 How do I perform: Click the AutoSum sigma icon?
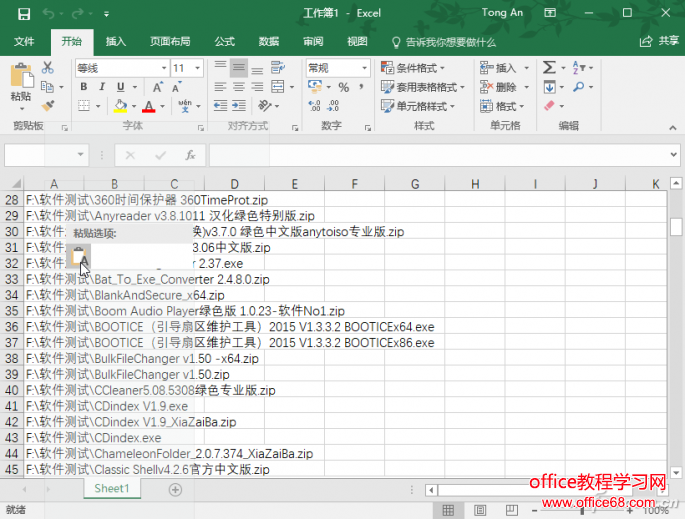tap(550, 68)
